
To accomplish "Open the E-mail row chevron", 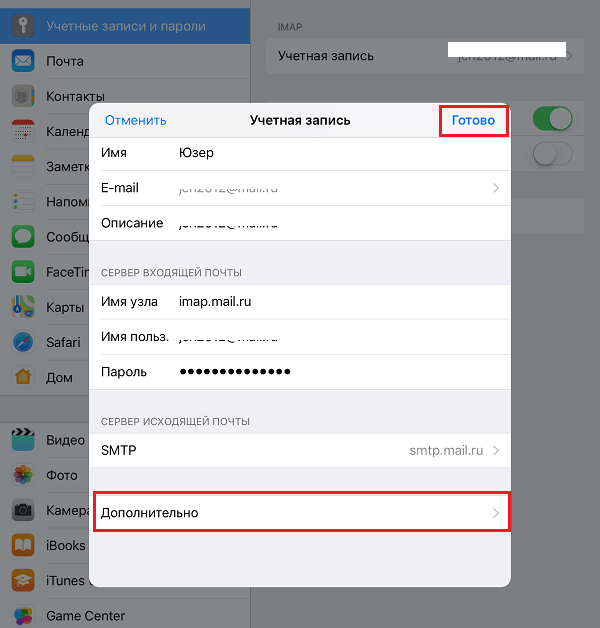I will [x=496, y=188].
